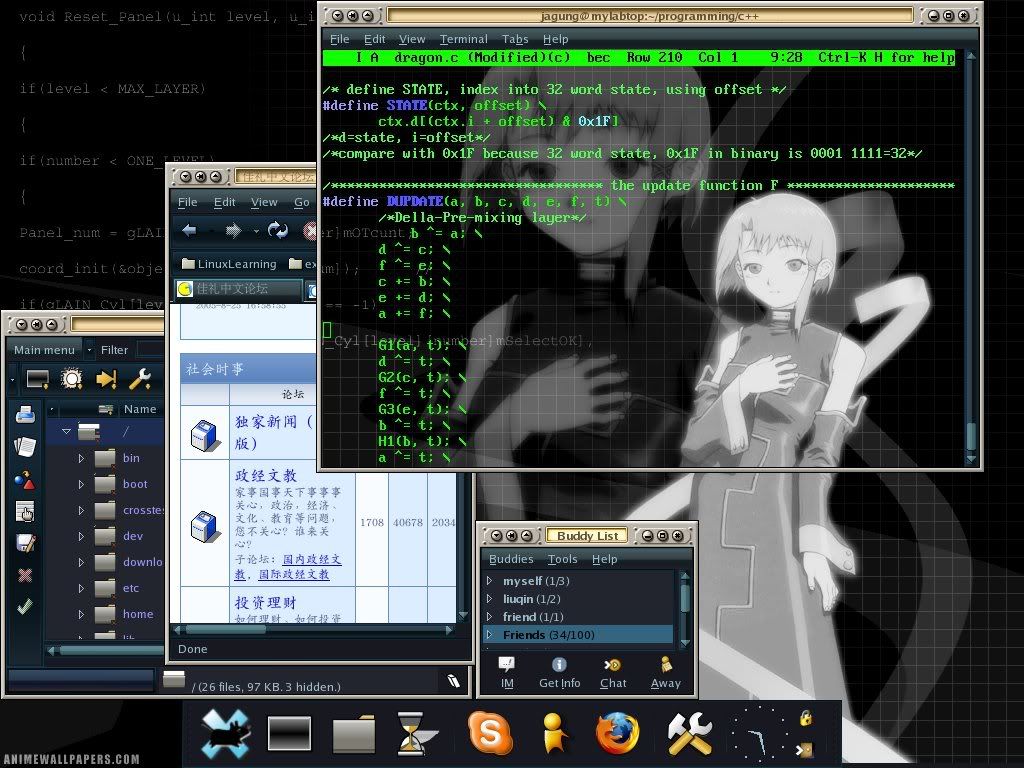Expand the liuqin buddy group
The image size is (1024, 768).
tap(490, 598)
